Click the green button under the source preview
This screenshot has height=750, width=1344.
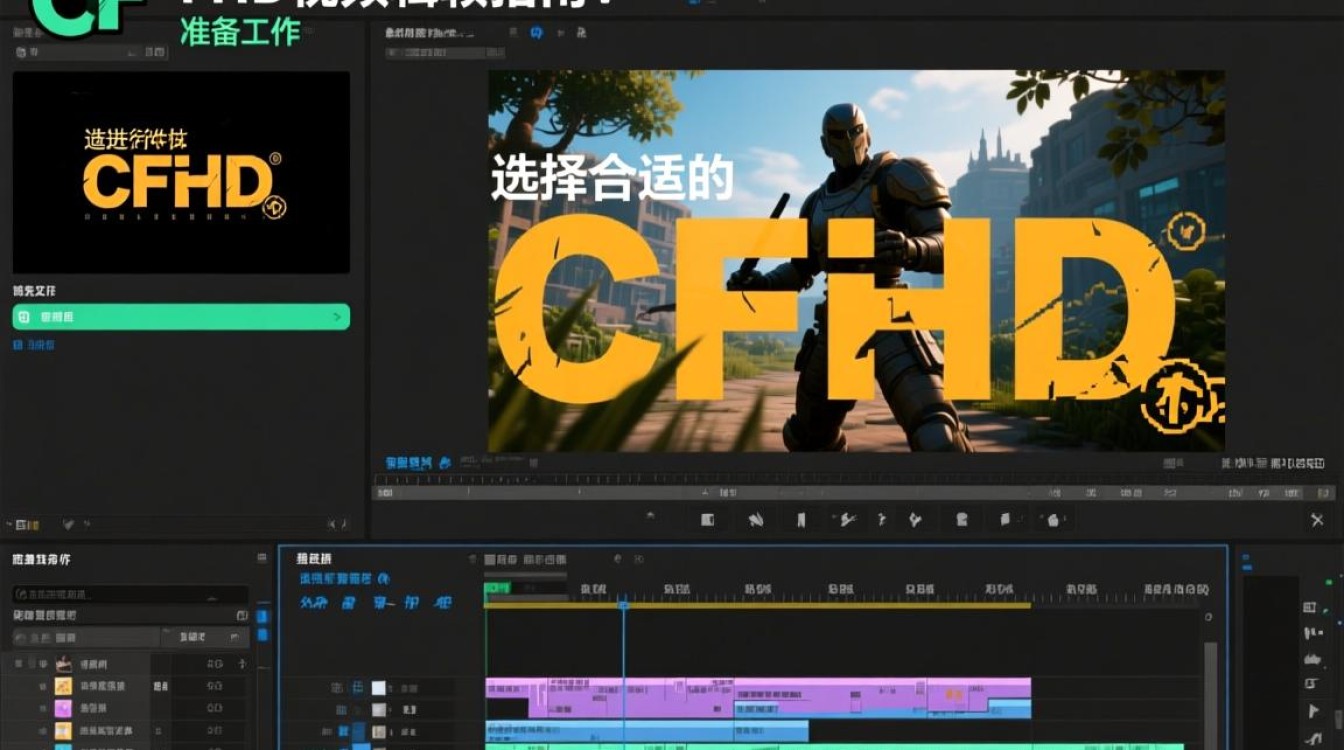tap(181, 317)
